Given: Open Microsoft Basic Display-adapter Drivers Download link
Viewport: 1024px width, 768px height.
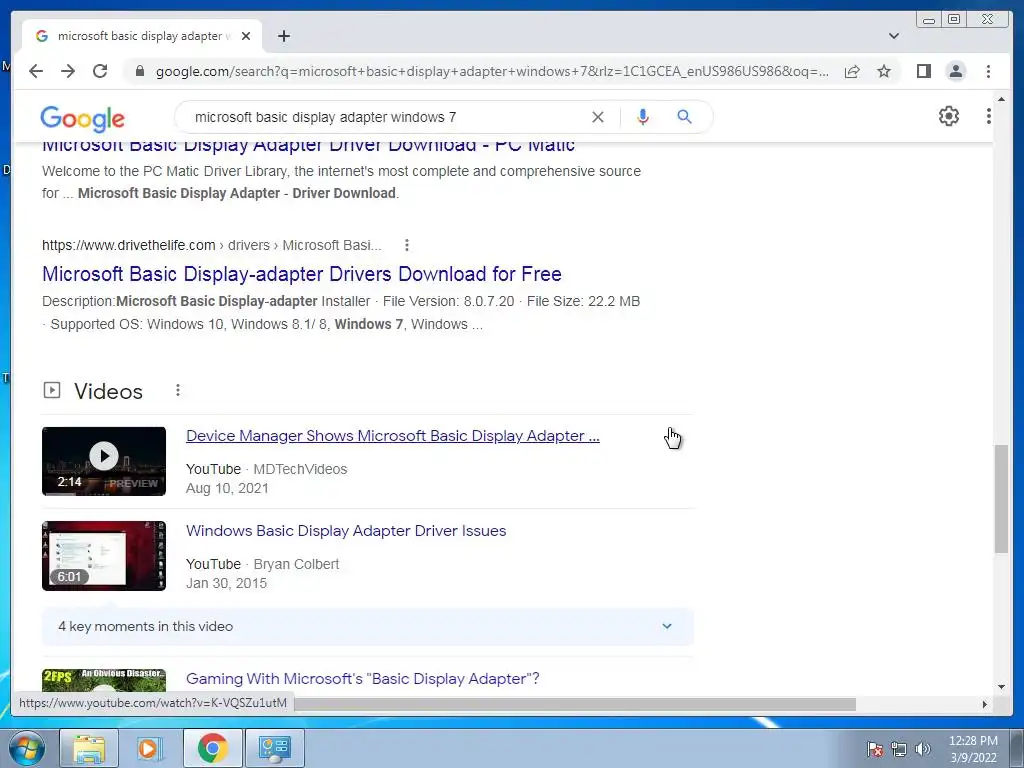Looking at the screenshot, I should tap(302, 274).
